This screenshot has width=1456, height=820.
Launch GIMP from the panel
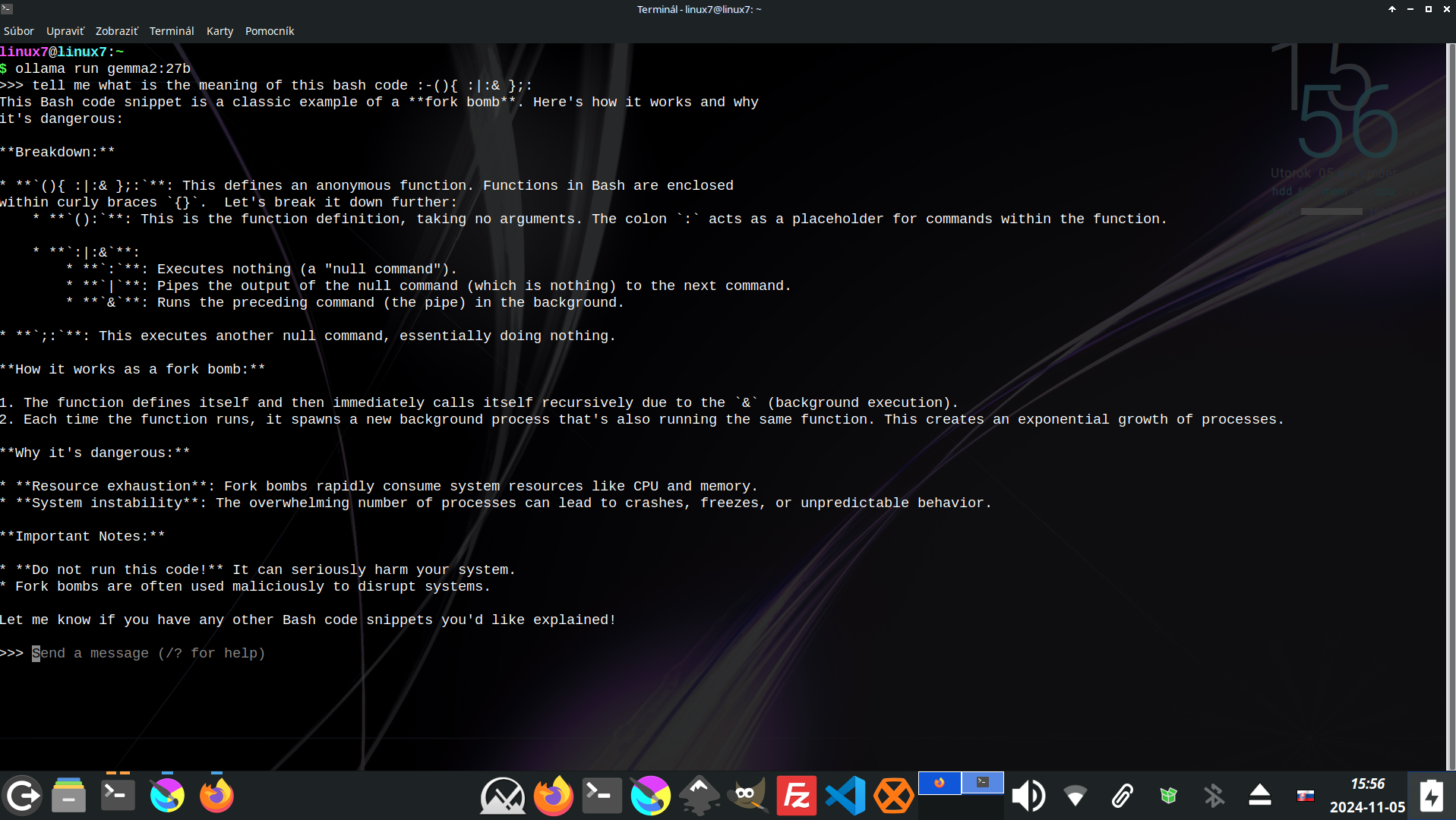click(747, 796)
